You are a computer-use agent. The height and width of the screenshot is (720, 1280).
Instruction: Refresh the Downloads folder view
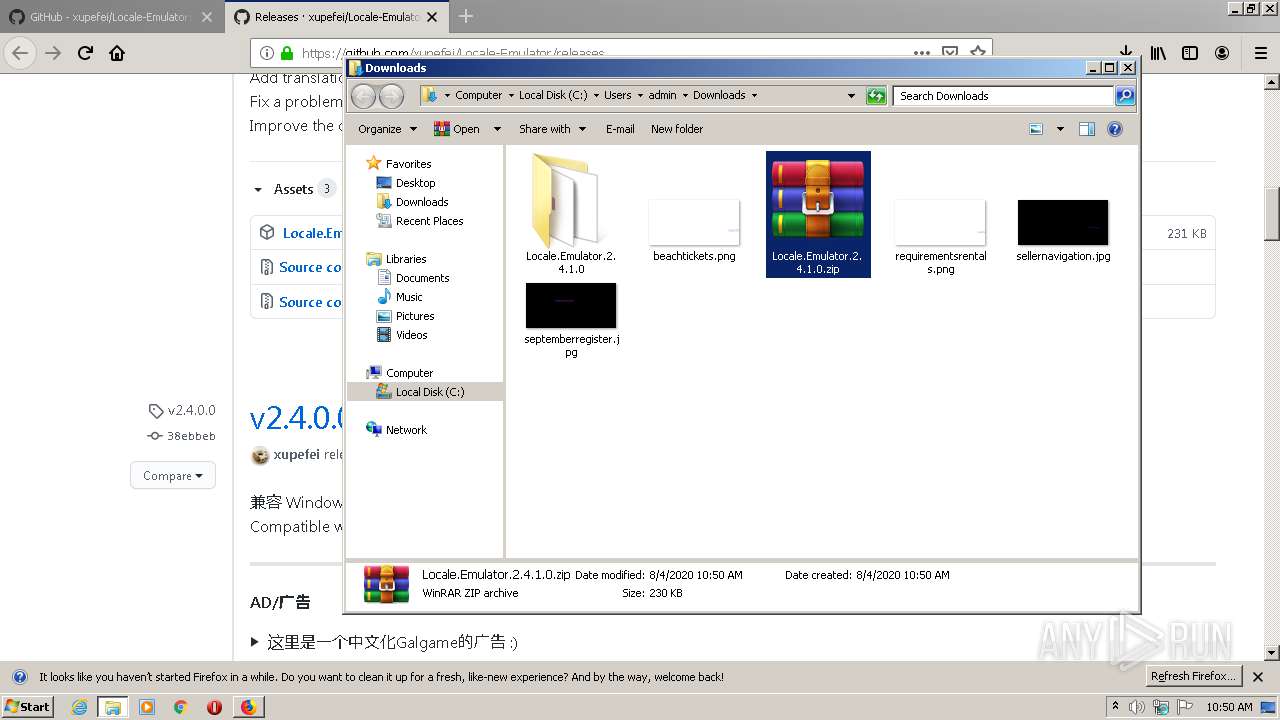(x=876, y=96)
